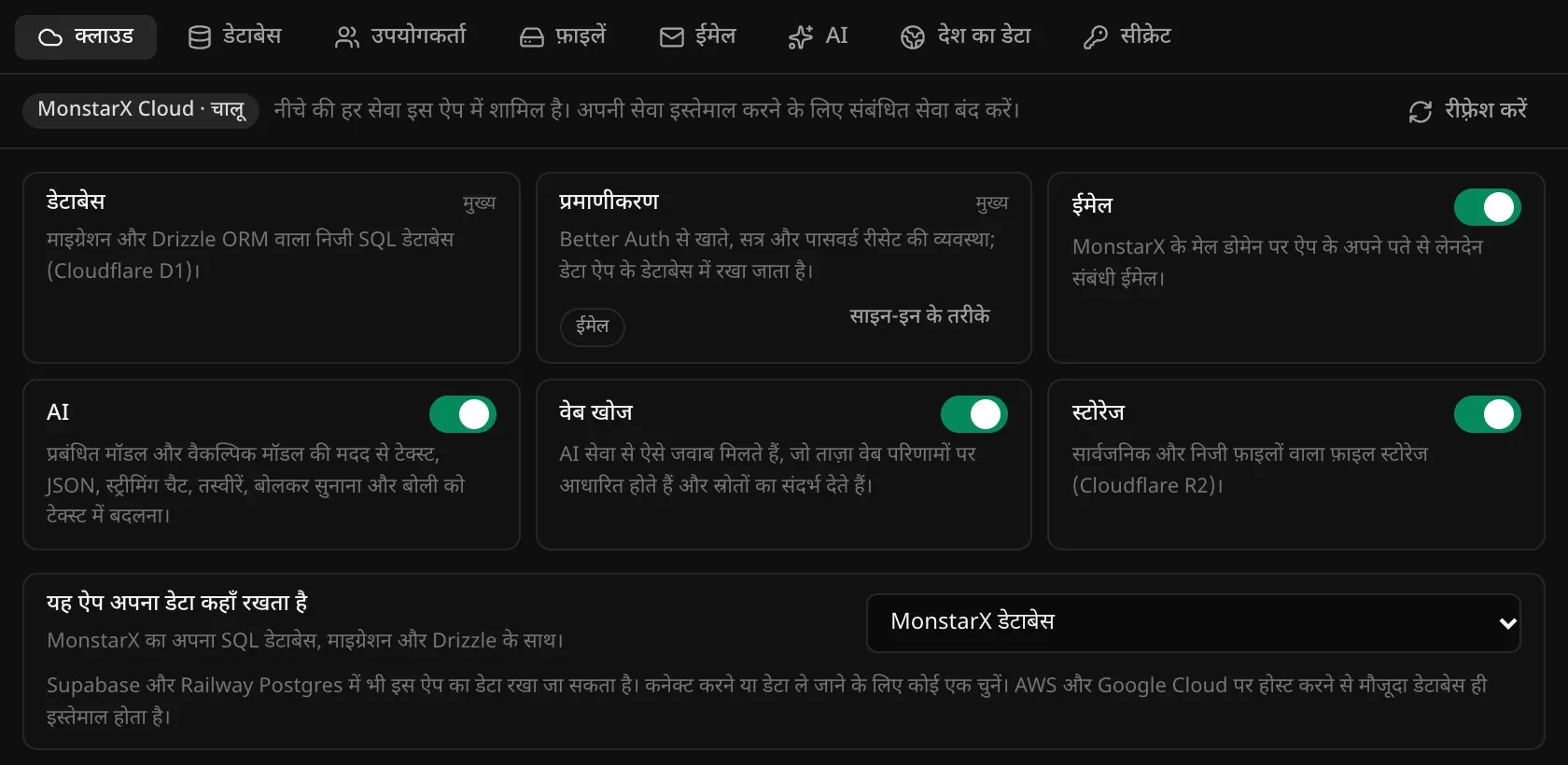Viewport: 1568px width, 765px height.
Task: Click heading यह ऐप अपना डेटा कहाँ रखता है
Action: [x=177, y=603]
